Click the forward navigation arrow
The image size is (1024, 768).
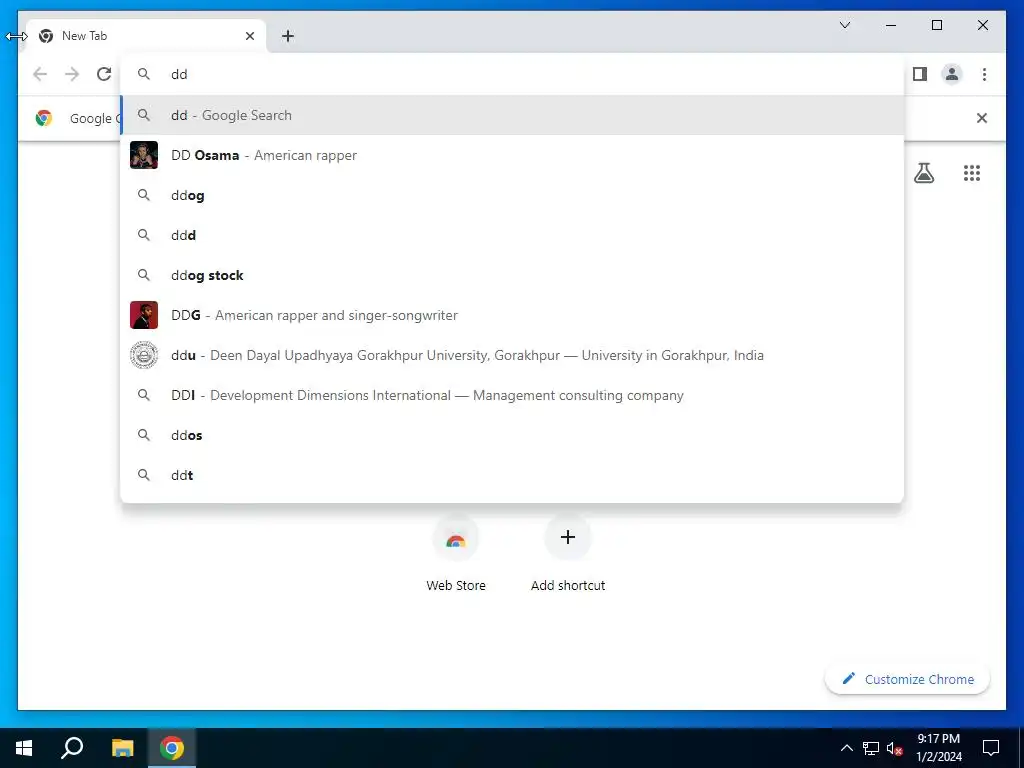[x=72, y=74]
